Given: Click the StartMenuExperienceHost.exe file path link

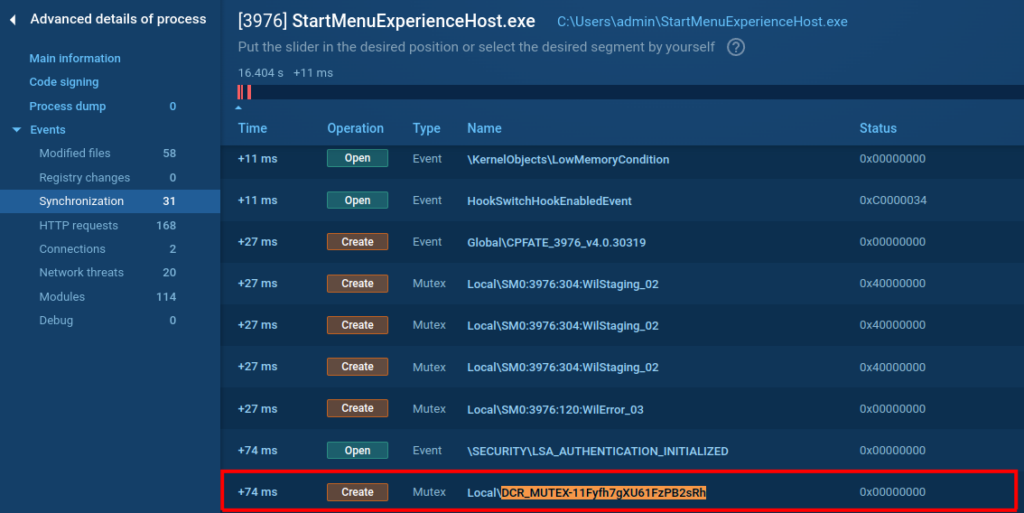Looking at the screenshot, I should (702, 21).
